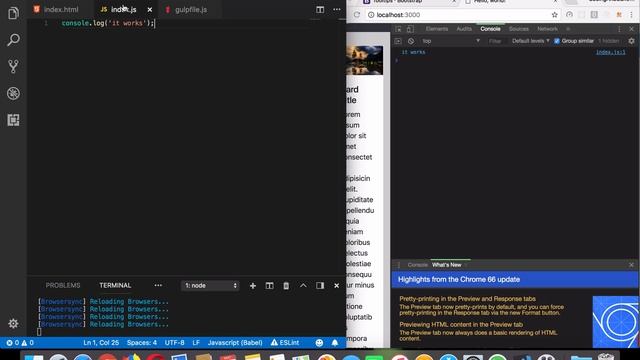Select the TERMINAL panel tab
This screenshot has width=640, height=360.
tap(115, 285)
